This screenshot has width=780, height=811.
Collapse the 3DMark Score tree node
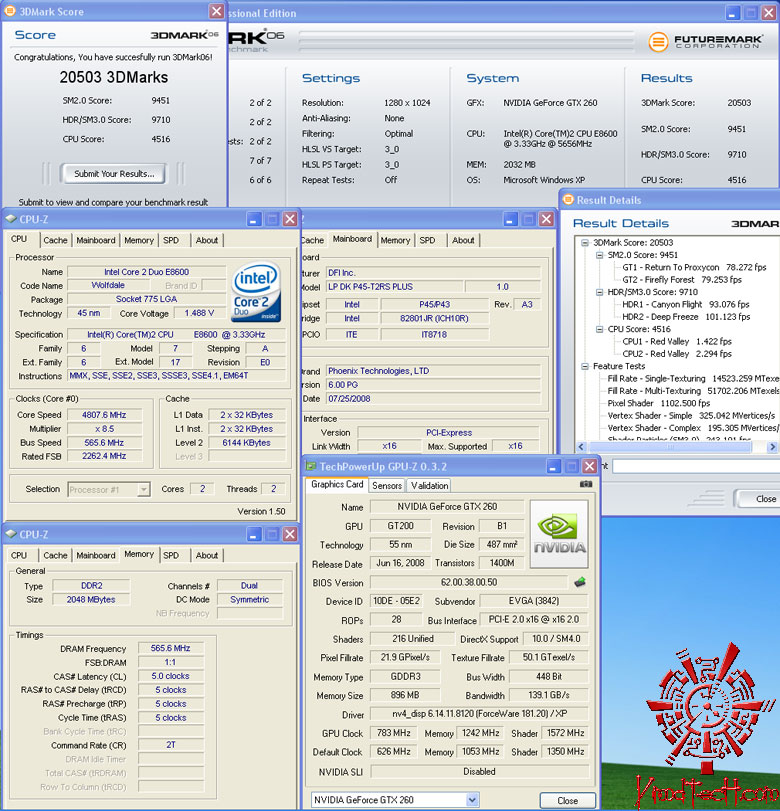pyautogui.click(x=584, y=243)
